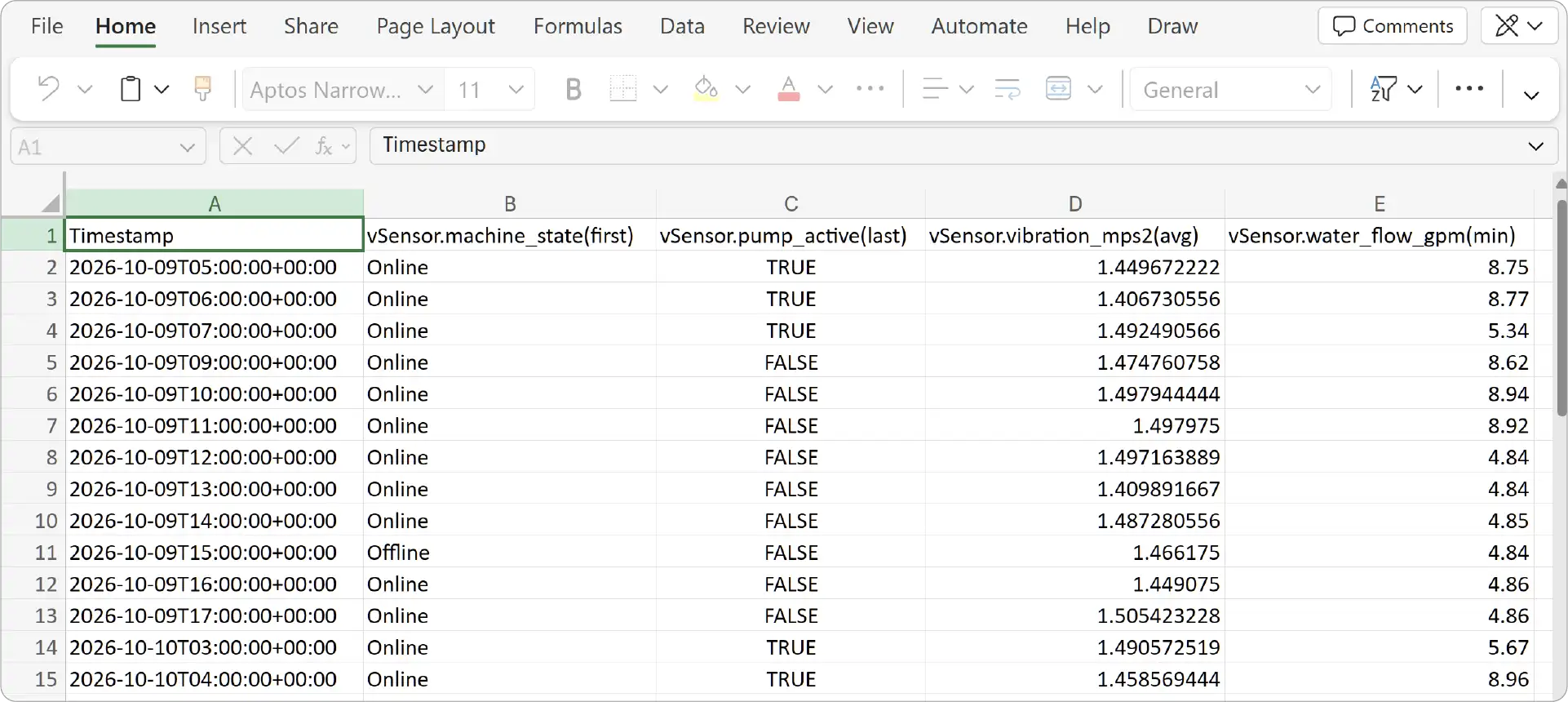The width and height of the screenshot is (1568, 702).
Task: Click the Insert Function fx icon
Action: [x=324, y=146]
